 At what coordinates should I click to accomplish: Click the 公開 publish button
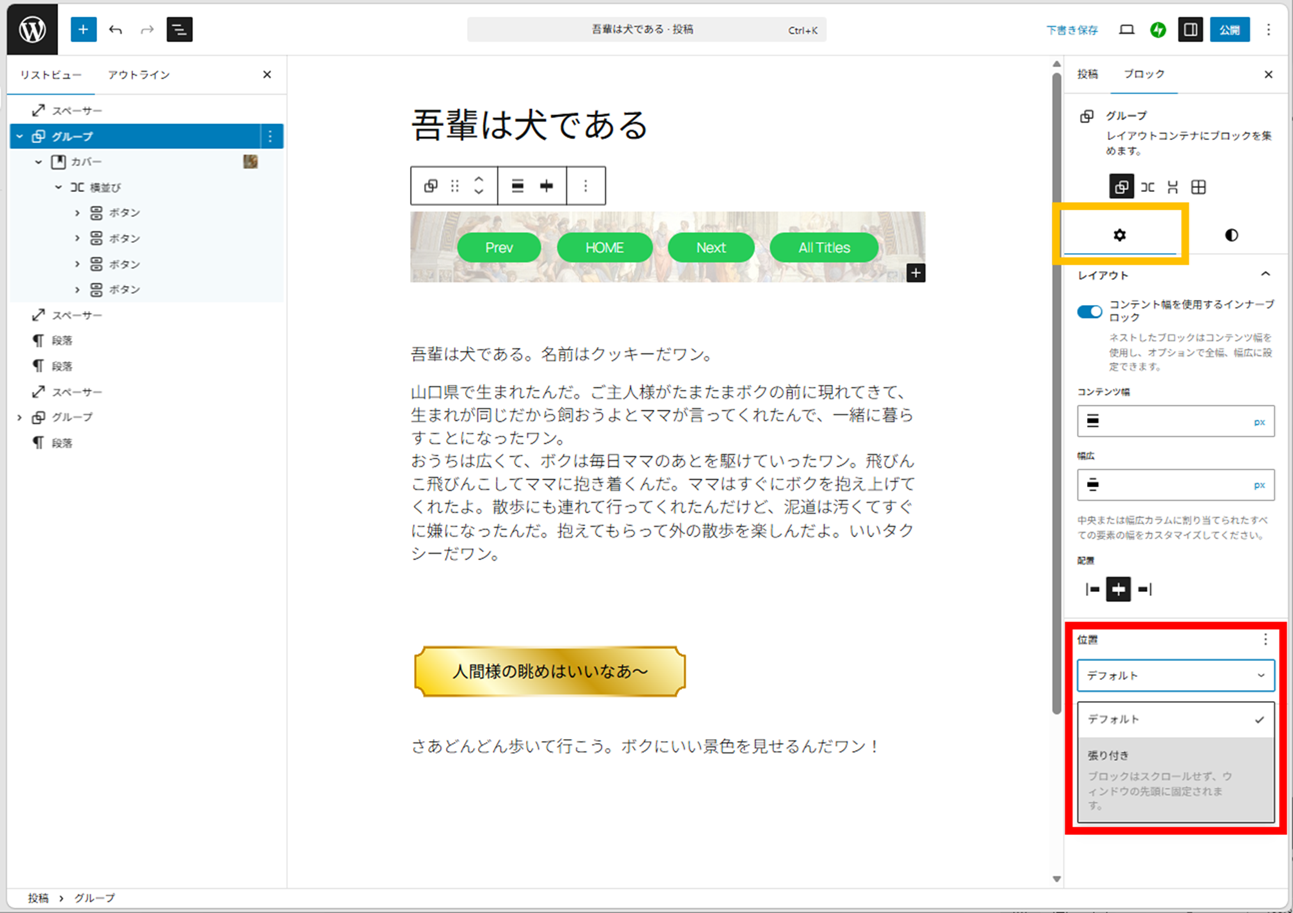1229,30
